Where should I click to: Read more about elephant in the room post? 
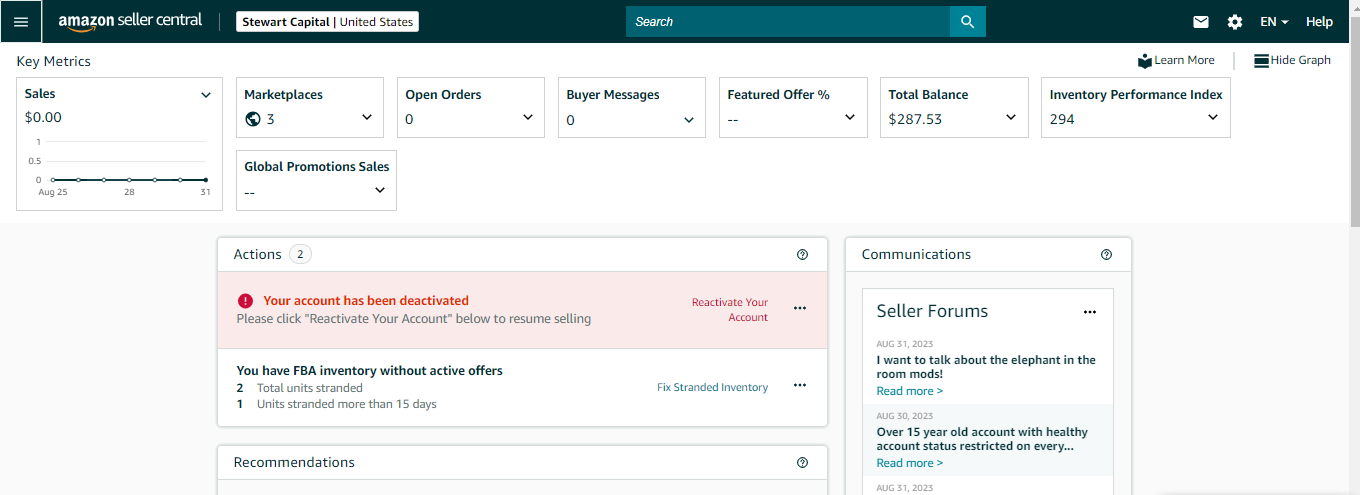pyautogui.click(x=909, y=391)
